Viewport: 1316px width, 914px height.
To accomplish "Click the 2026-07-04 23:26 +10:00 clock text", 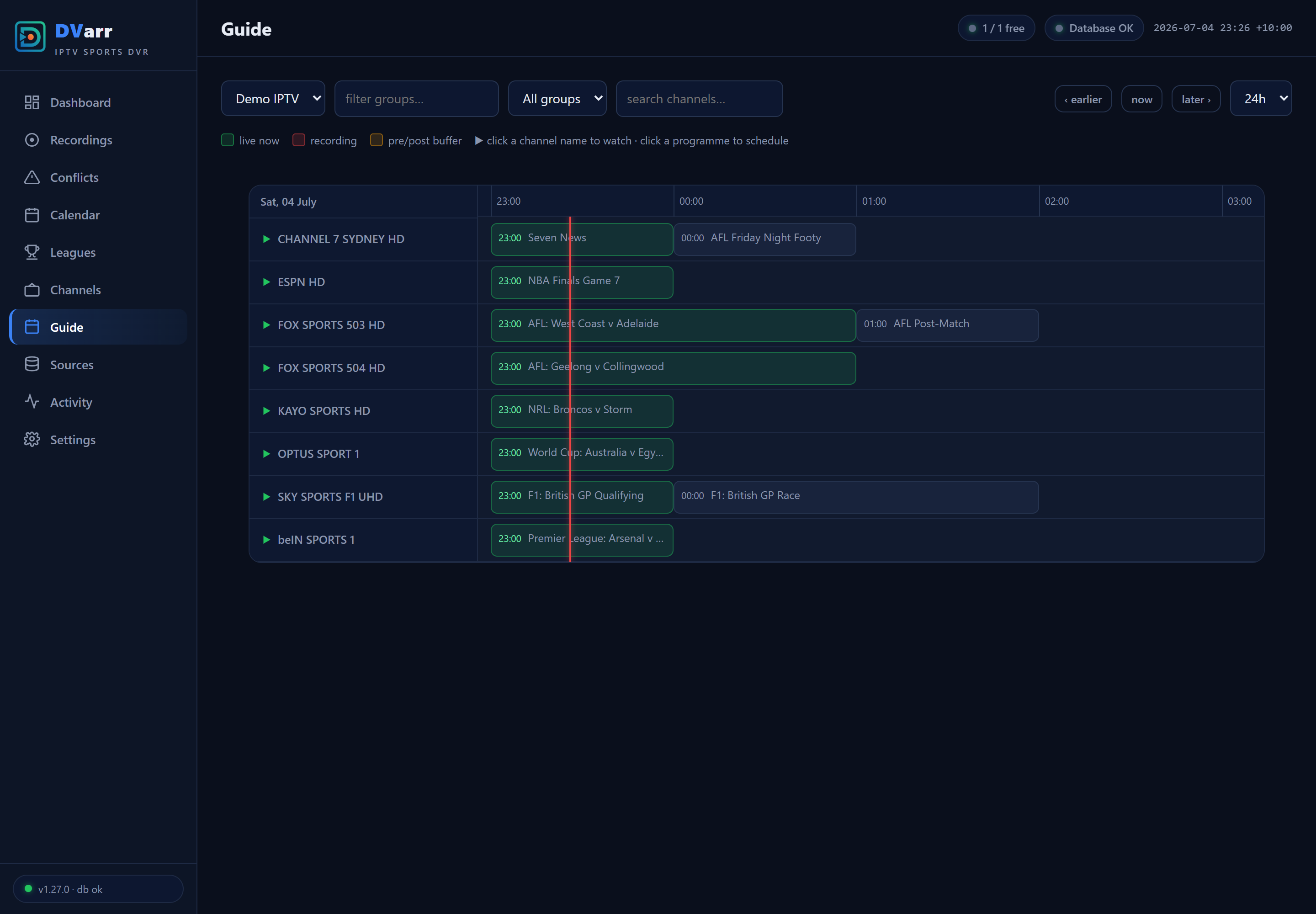I will click(x=1223, y=27).
